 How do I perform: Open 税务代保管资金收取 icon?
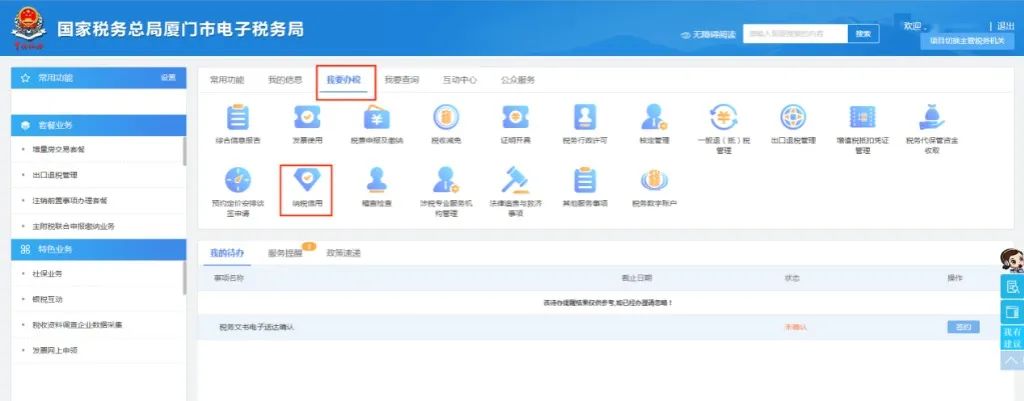click(930, 119)
